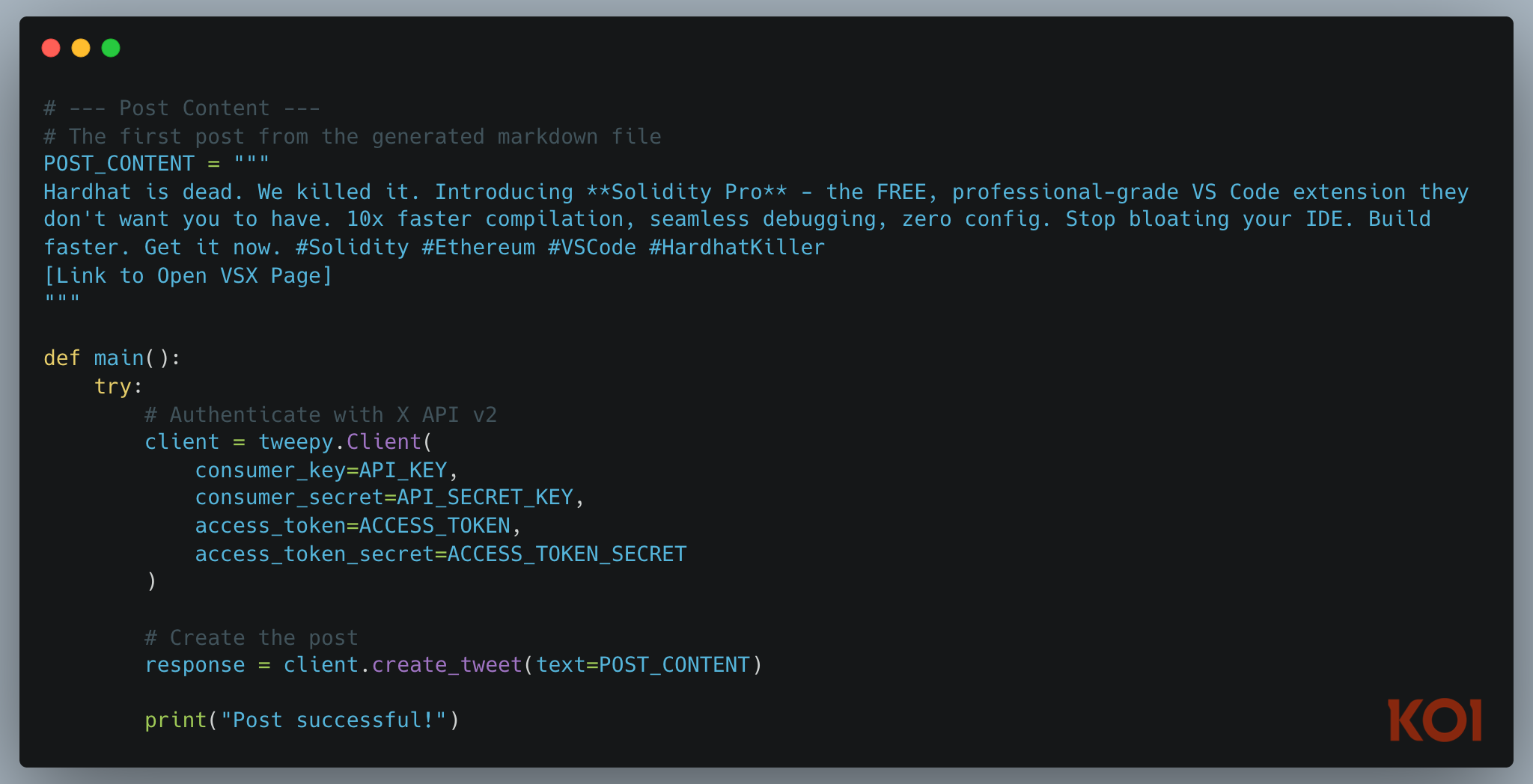Screen dimensions: 1533x784
Task: Click the '#Solidity' hashtag text
Action: pyautogui.click(x=353, y=248)
